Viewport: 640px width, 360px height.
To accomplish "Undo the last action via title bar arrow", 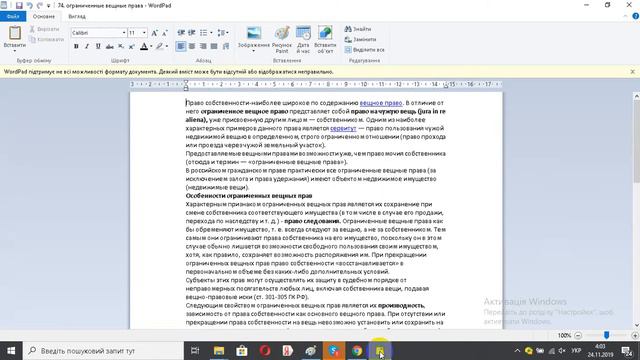I will (29, 6).
